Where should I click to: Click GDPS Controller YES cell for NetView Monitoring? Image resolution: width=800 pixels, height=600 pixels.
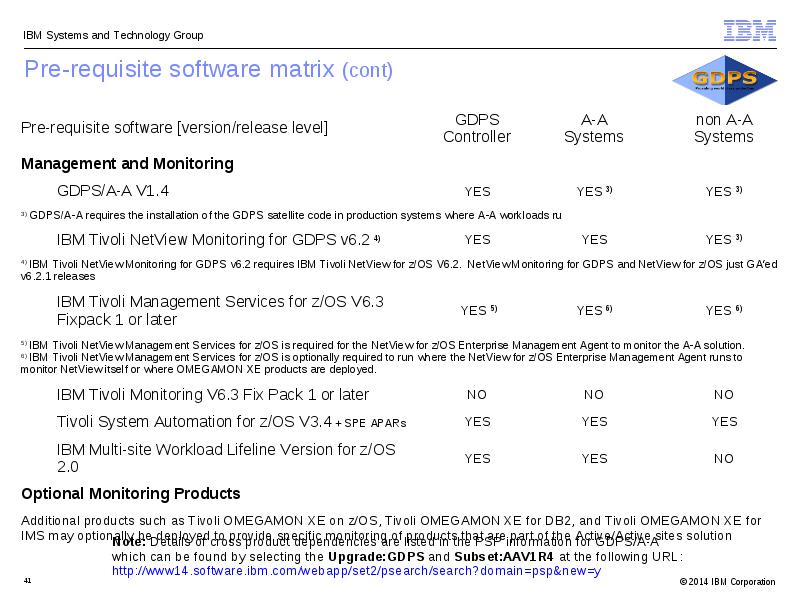click(x=477, y=240)
